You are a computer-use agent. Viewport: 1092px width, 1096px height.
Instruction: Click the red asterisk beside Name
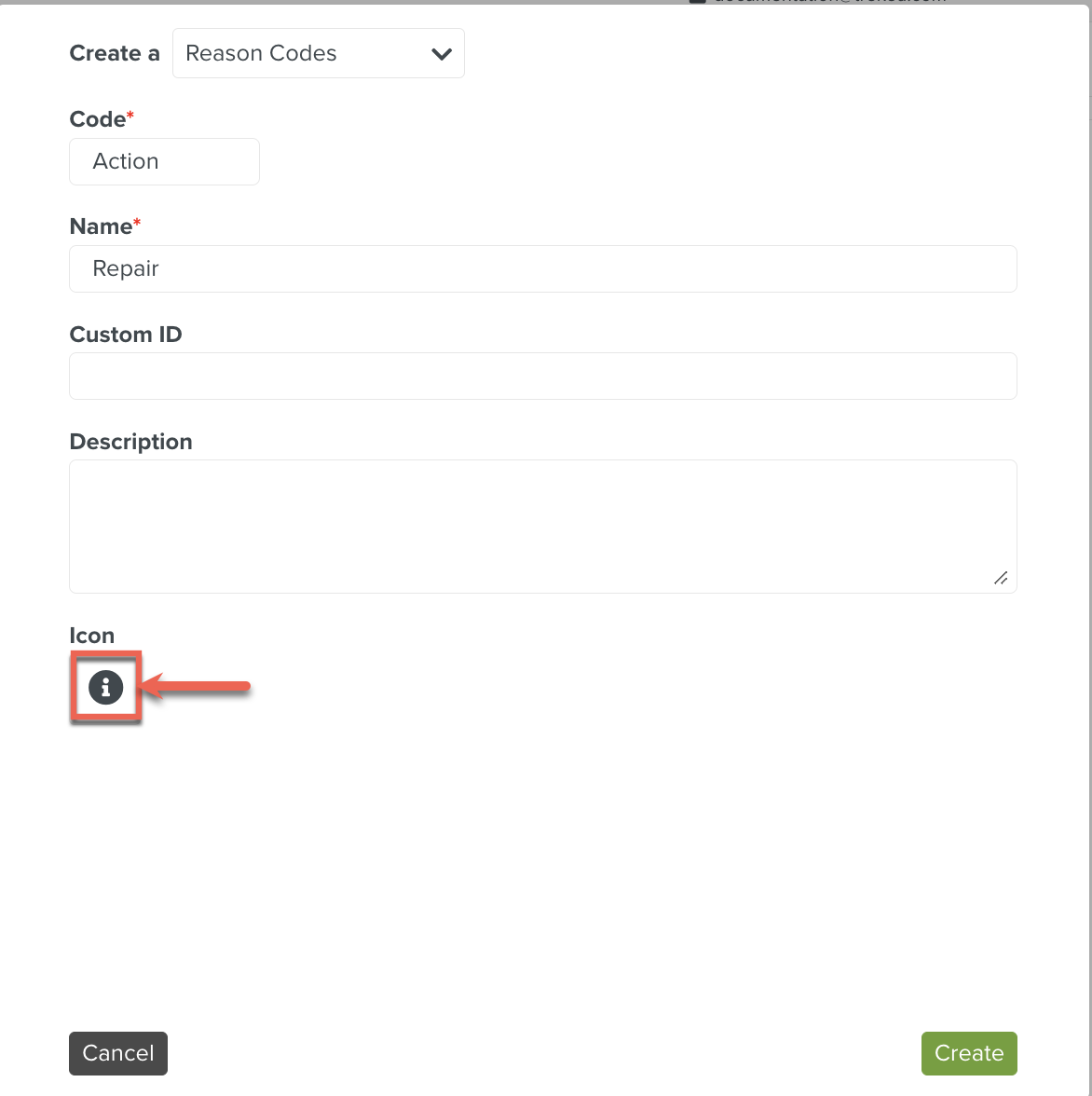[x=137, y=223]
